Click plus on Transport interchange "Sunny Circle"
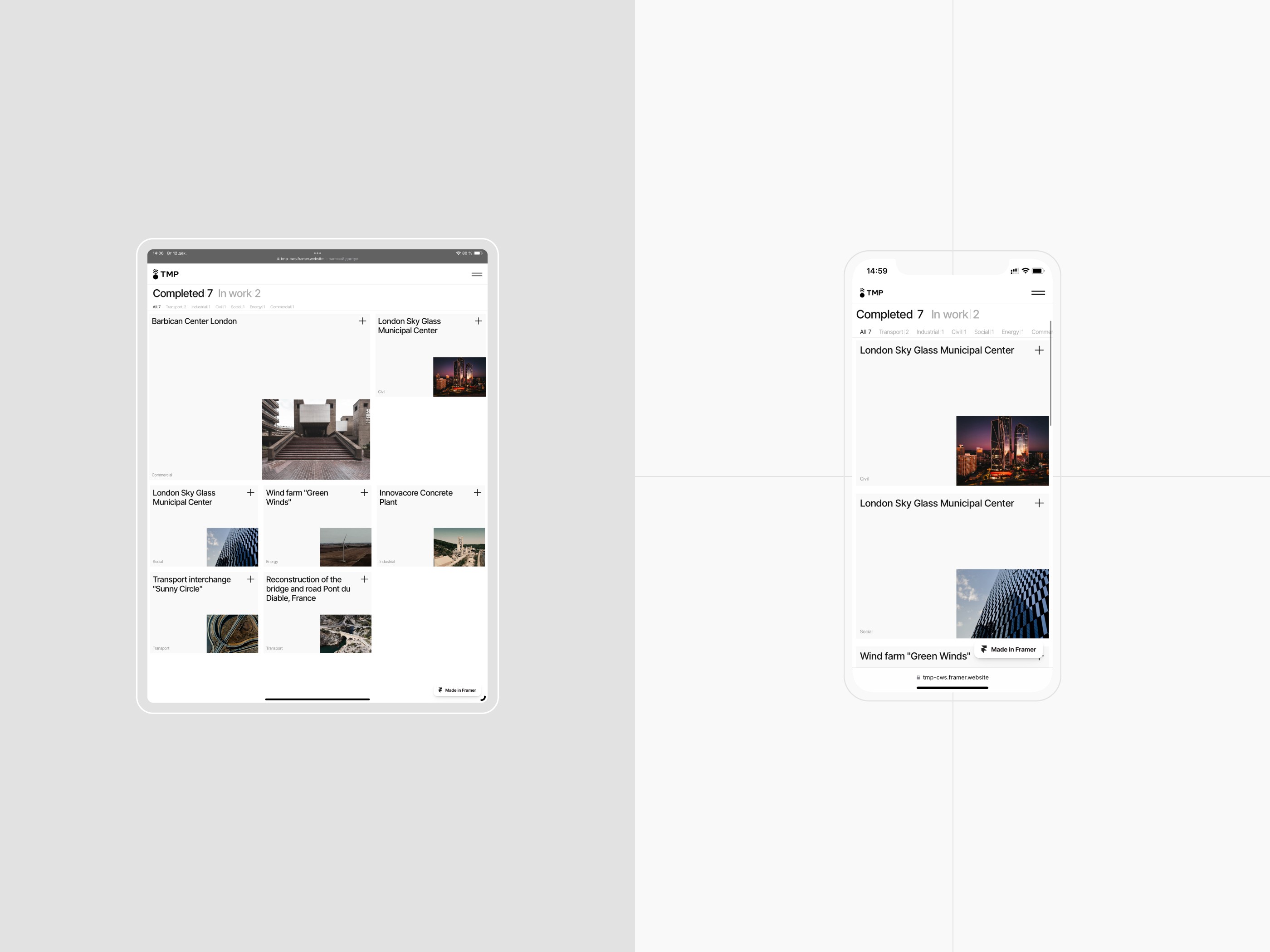 click(x=250, y=579)
